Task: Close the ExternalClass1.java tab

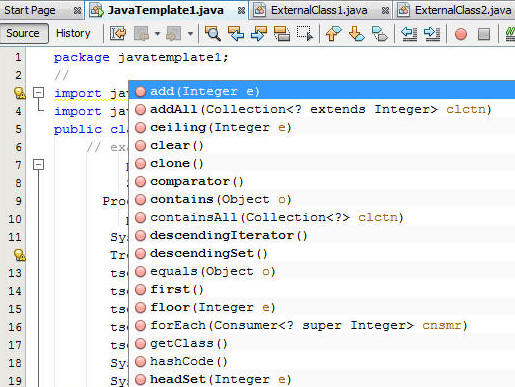Action: 385,11
